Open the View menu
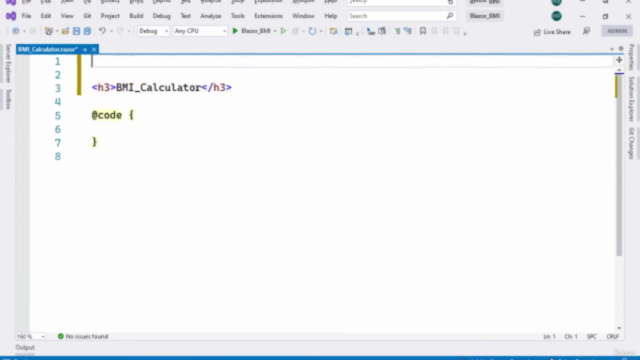The image size is (640, 360). [x=67, y=16]
